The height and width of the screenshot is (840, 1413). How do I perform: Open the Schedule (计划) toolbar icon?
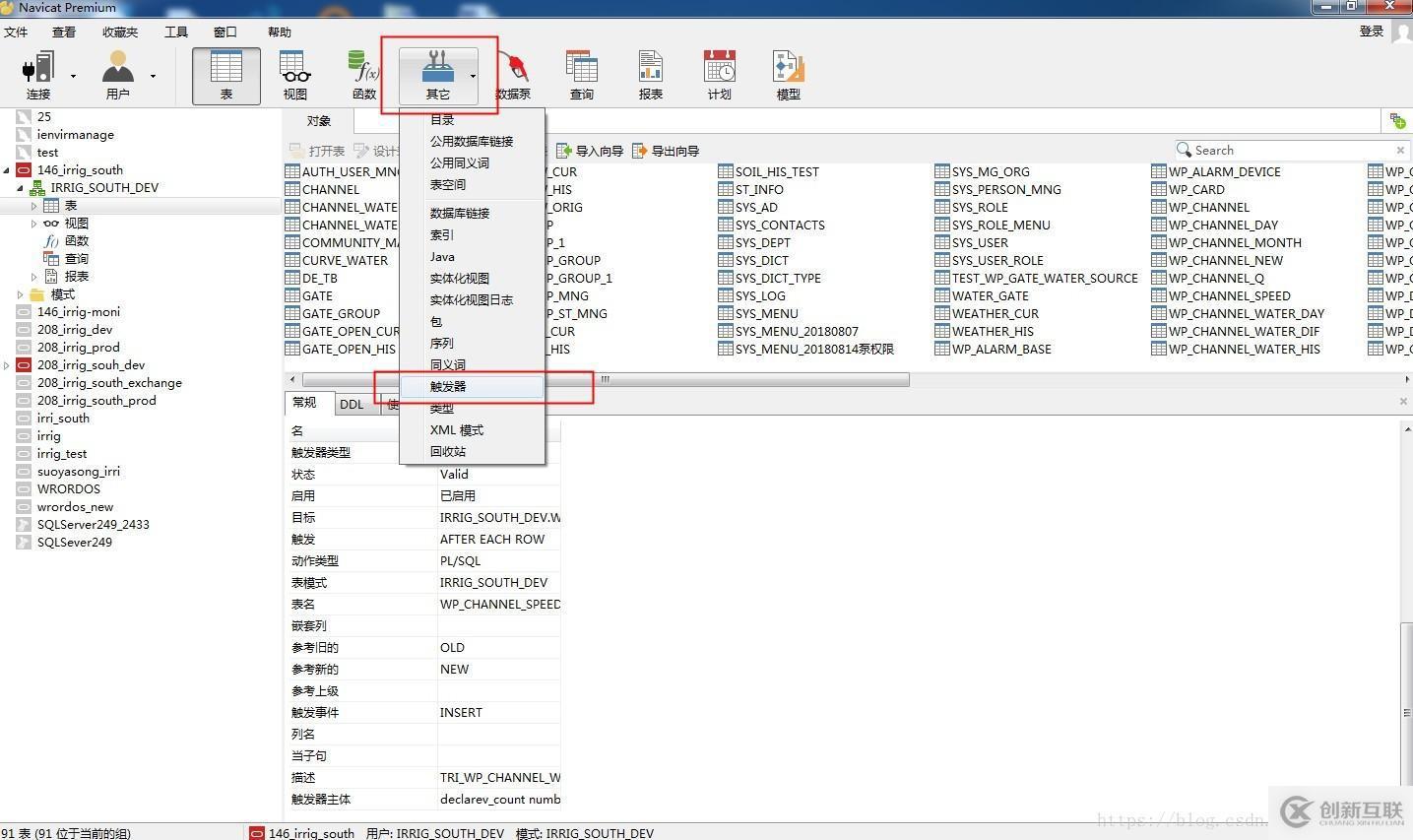720,76
